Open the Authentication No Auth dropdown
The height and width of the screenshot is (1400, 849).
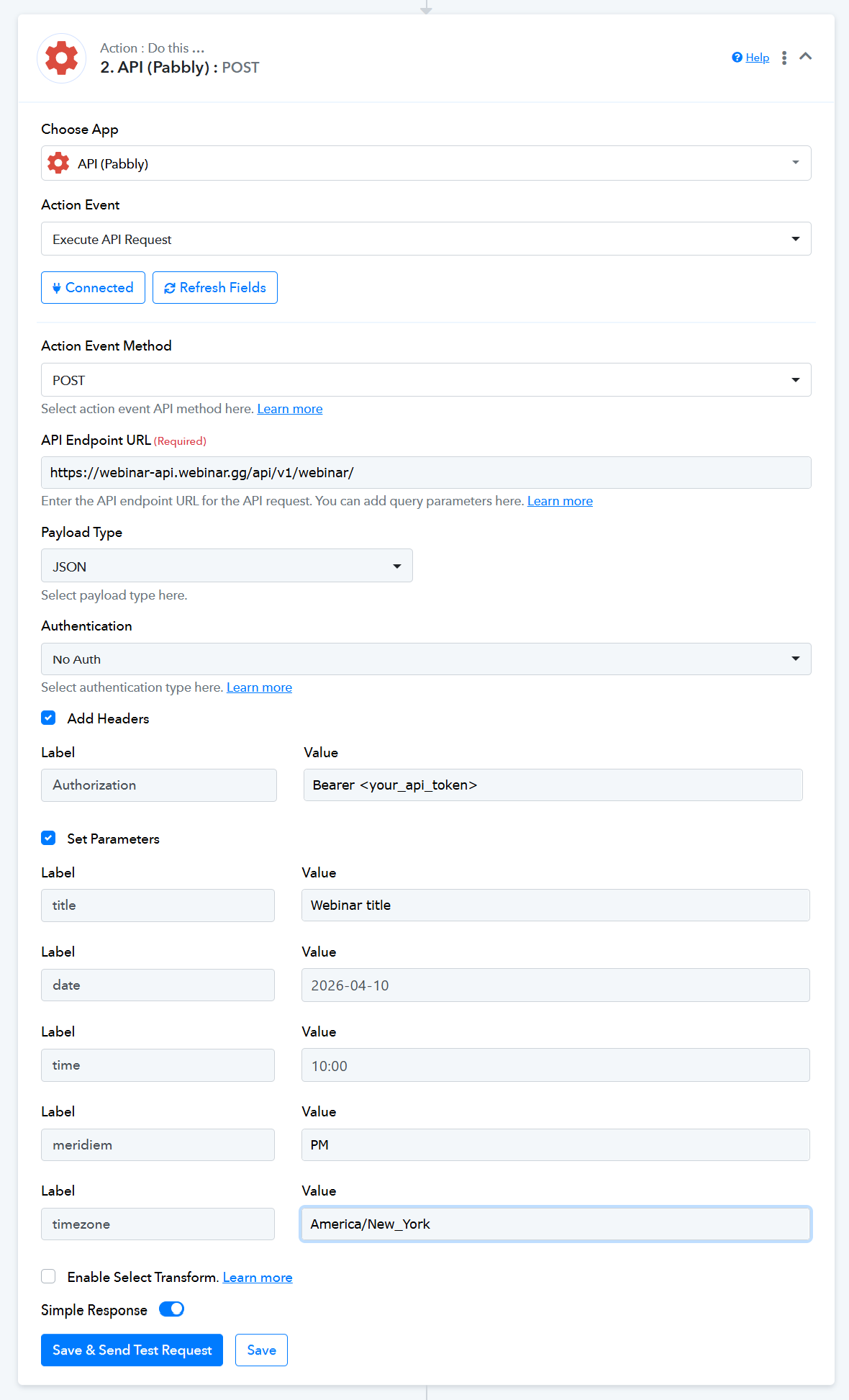click(x=426, y=659)
